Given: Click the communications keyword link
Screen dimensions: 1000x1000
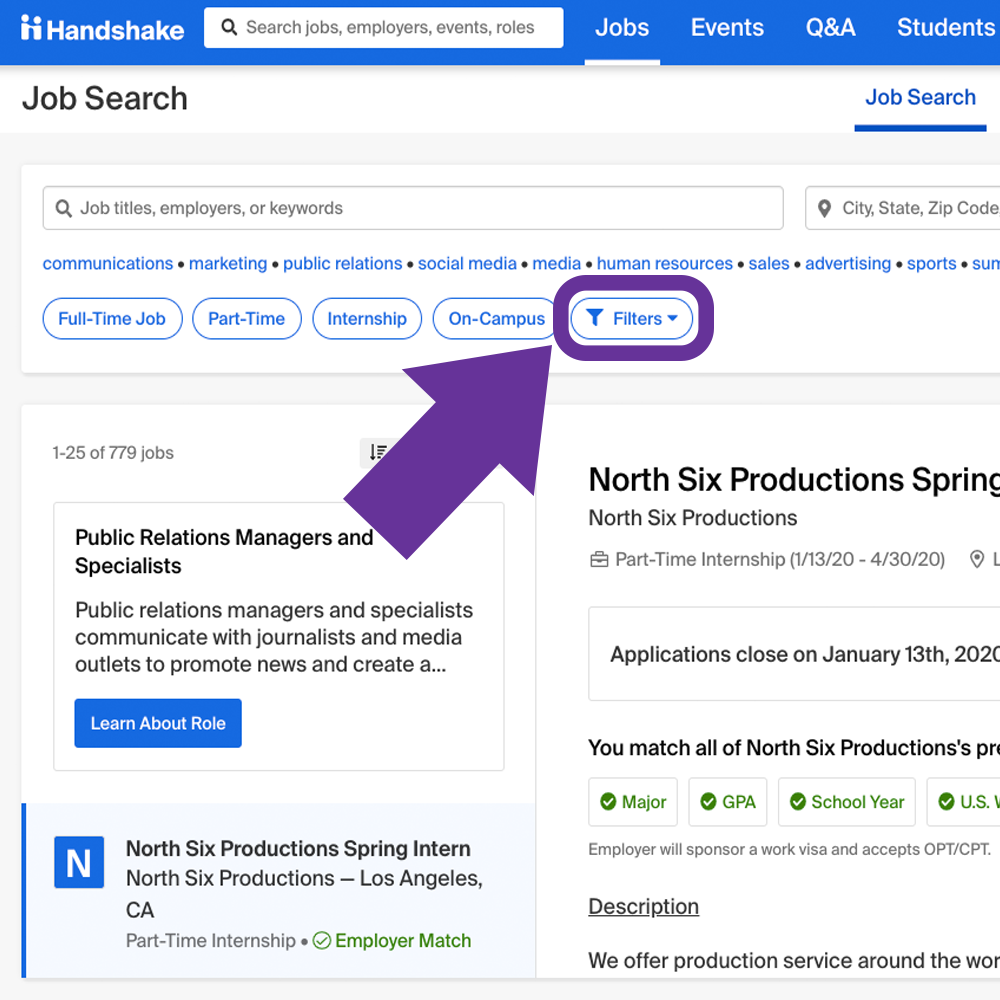Looking at the screenshot, I should point(108,263).
